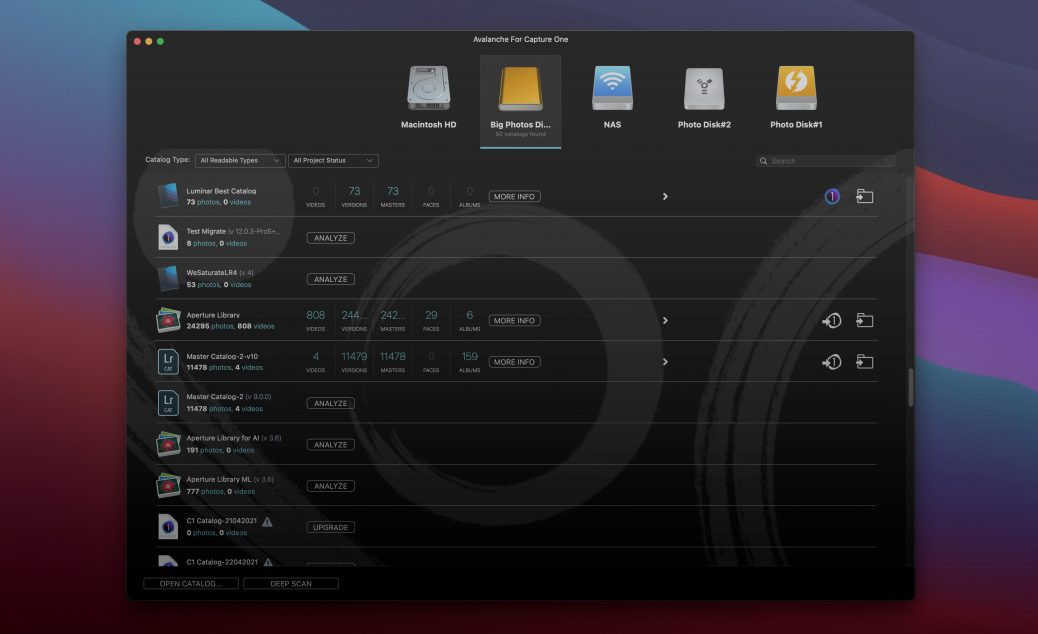Click MORE INFO for Master Catalog-2-v10

(x=514, y=362)
